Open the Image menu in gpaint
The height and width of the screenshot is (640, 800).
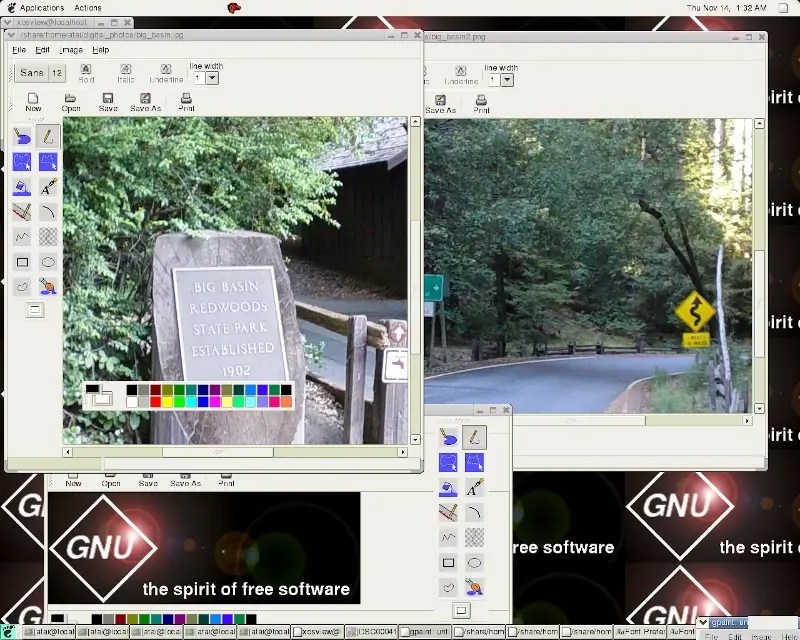coord(70,49)
